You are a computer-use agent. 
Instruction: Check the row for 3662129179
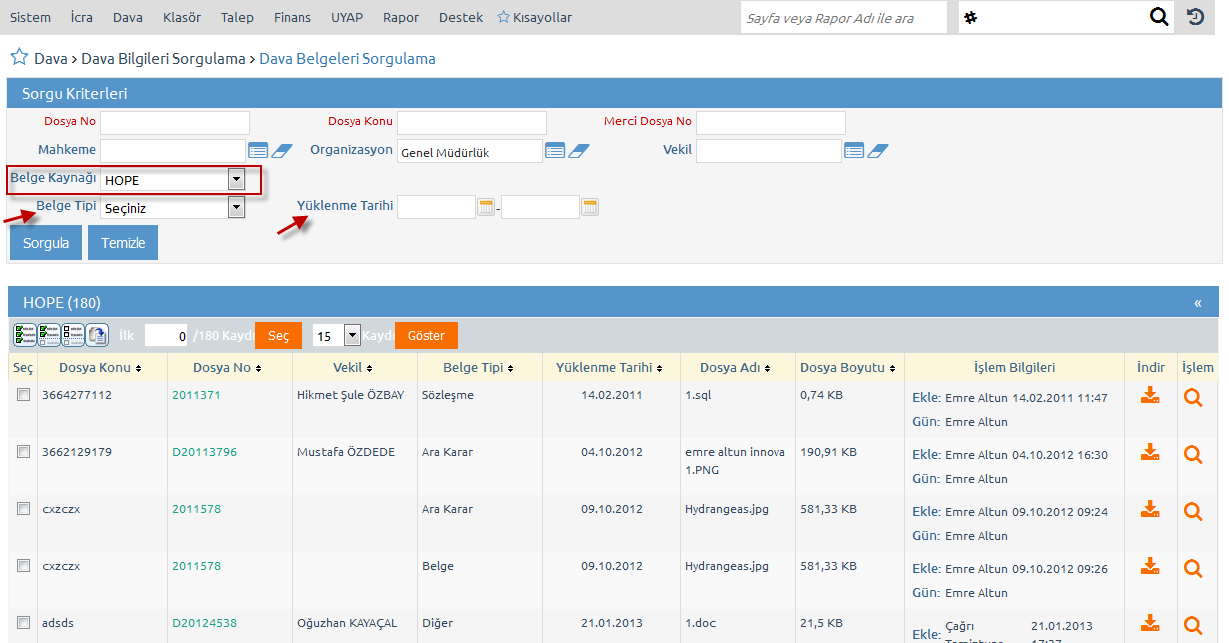pos(23,452)
